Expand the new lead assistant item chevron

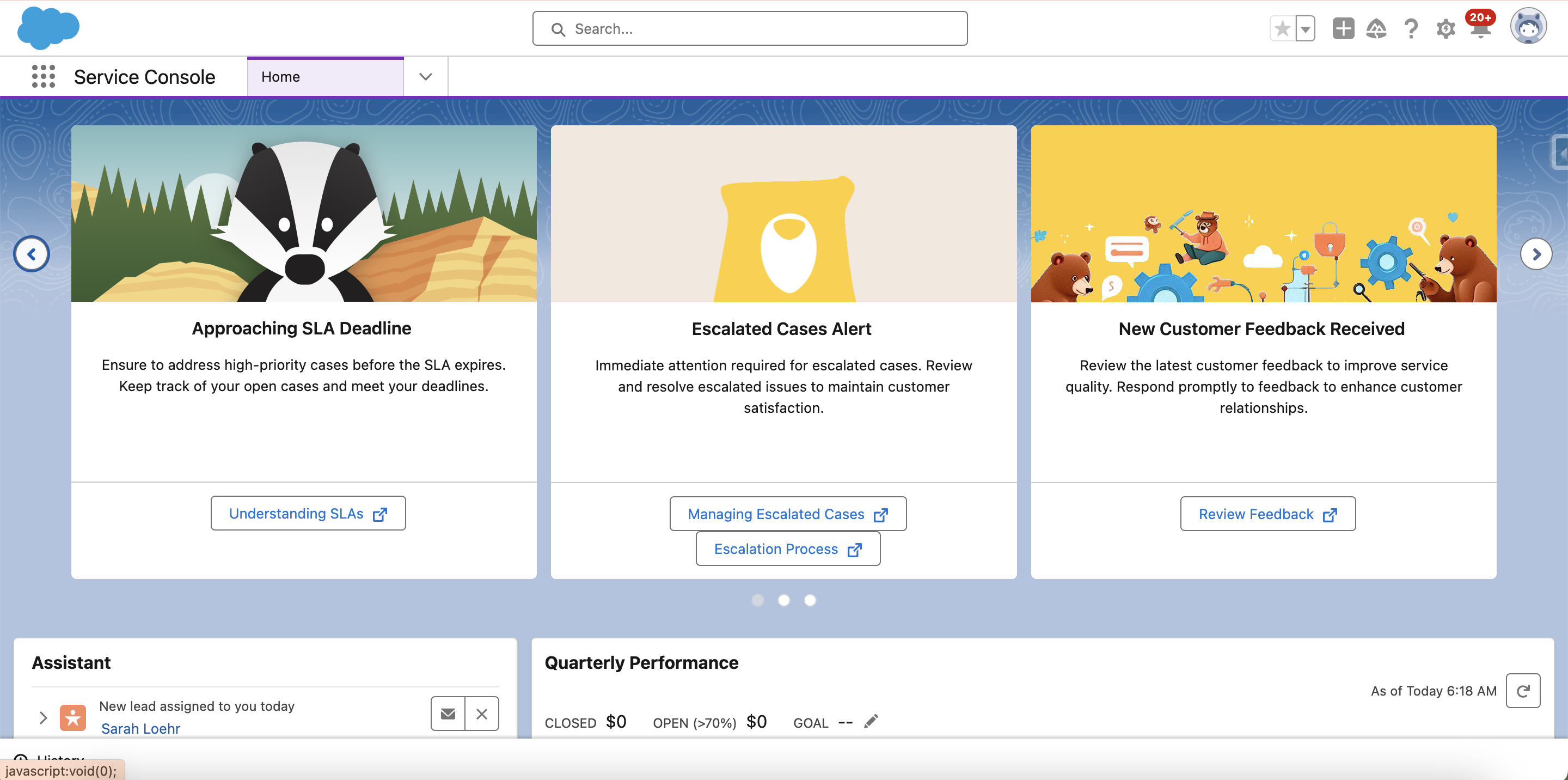tap(42, 717)
